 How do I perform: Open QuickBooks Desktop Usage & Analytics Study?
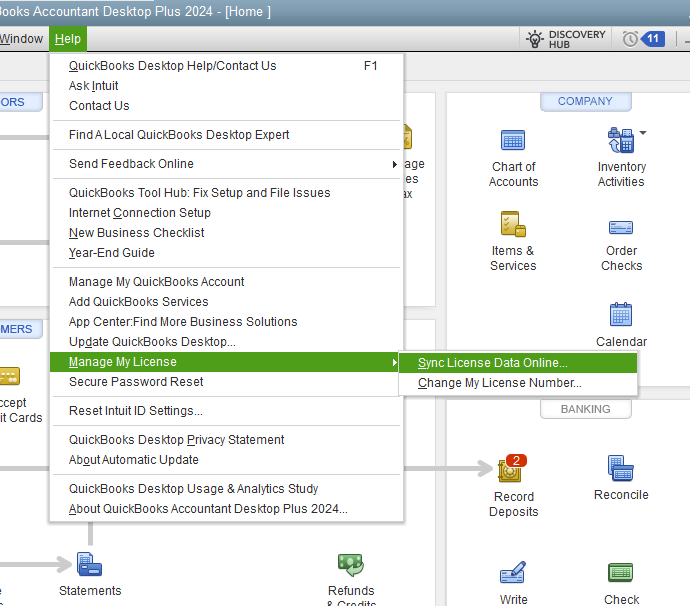pos(226,488)
